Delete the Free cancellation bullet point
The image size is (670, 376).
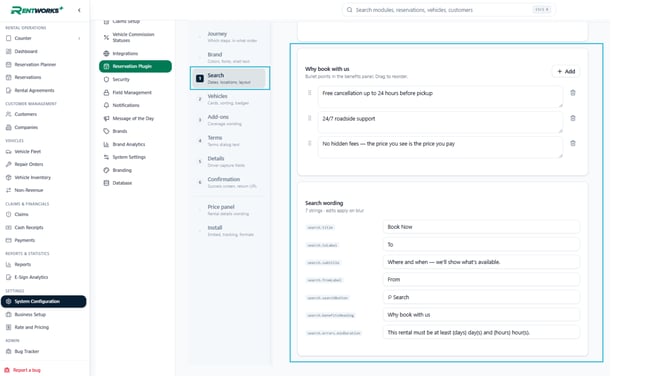coord(573,93)
